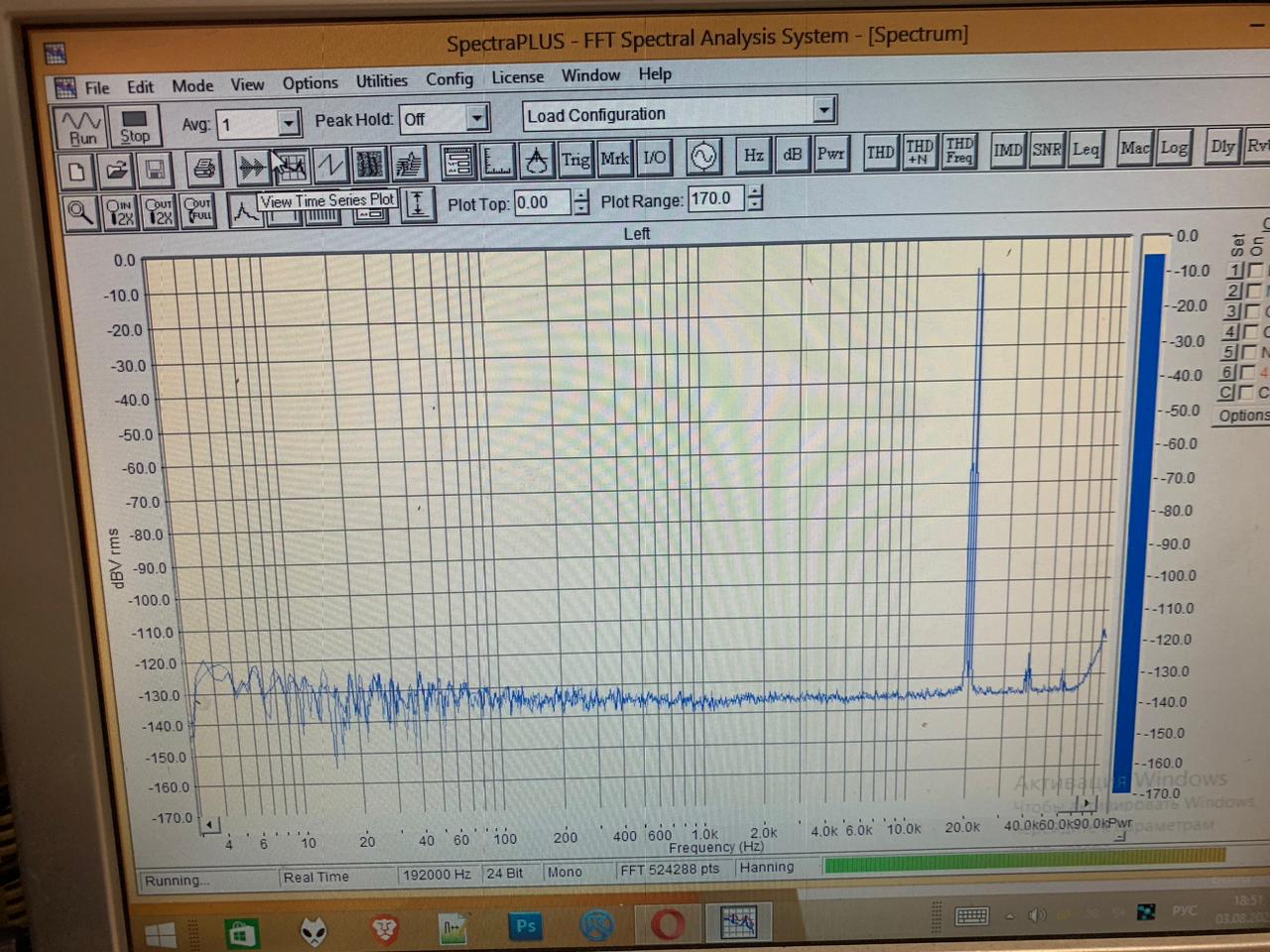This screenshot has height=952, width=1270.
Task: Open the Mode menu
Action: [192, 85]
